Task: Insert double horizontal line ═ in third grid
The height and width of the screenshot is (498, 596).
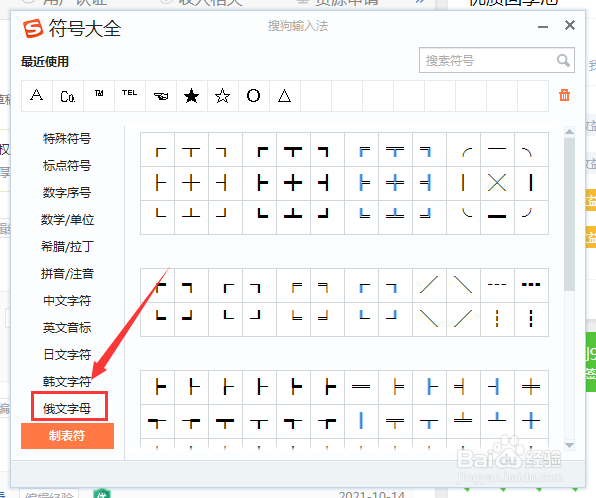Action: (x=361, y=387)
